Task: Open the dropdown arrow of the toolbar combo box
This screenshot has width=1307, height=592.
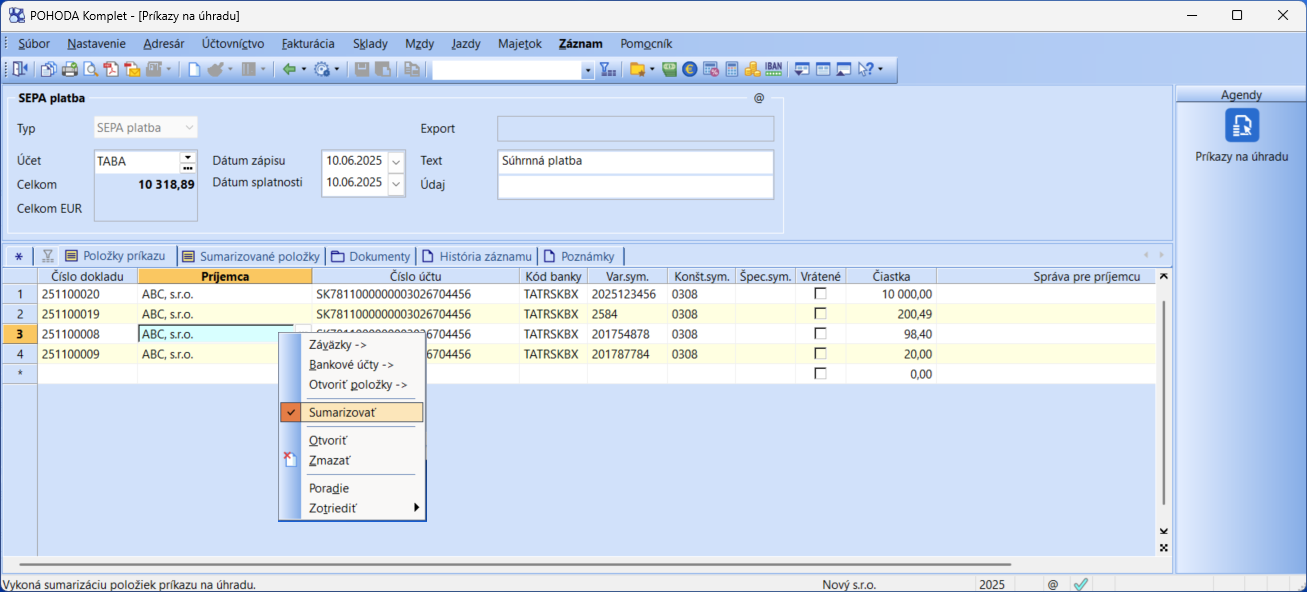Action: coord(587,70)
